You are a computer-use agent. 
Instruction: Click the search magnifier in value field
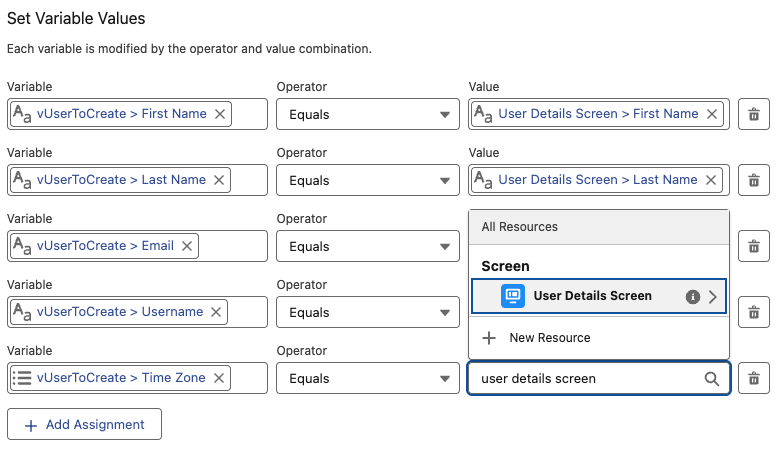712,379
